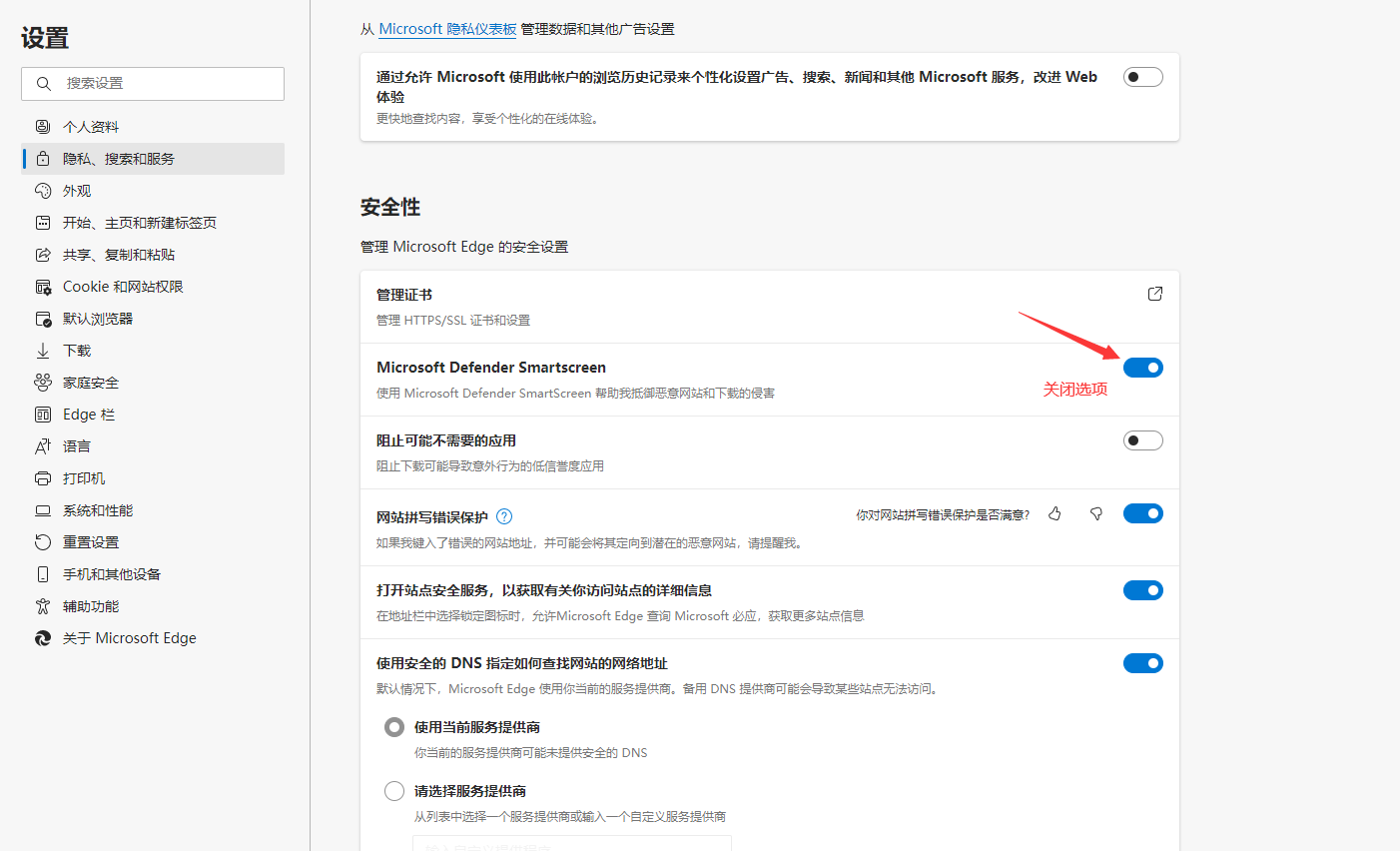Click the help icon beside 网站拼写错误保护
Image resolution: width=1400 pixels, height=851 pixels.
tap(504, 516)
